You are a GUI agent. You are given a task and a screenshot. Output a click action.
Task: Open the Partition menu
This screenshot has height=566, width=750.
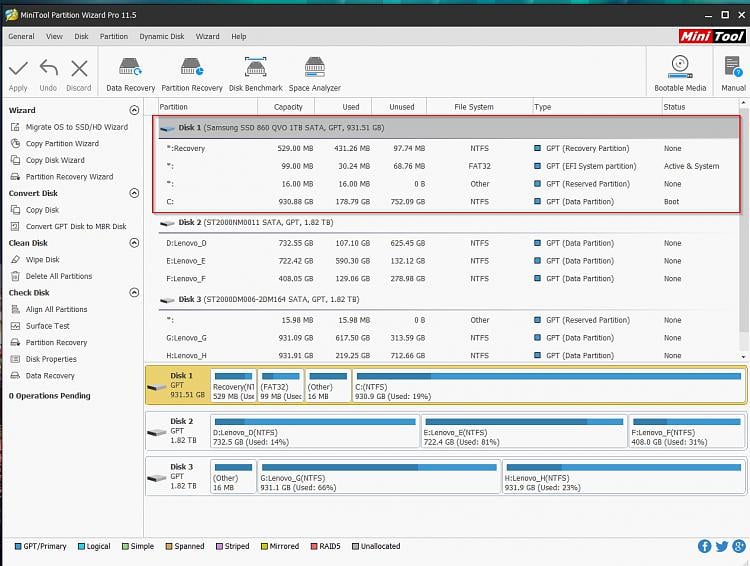tap(114, 36)
